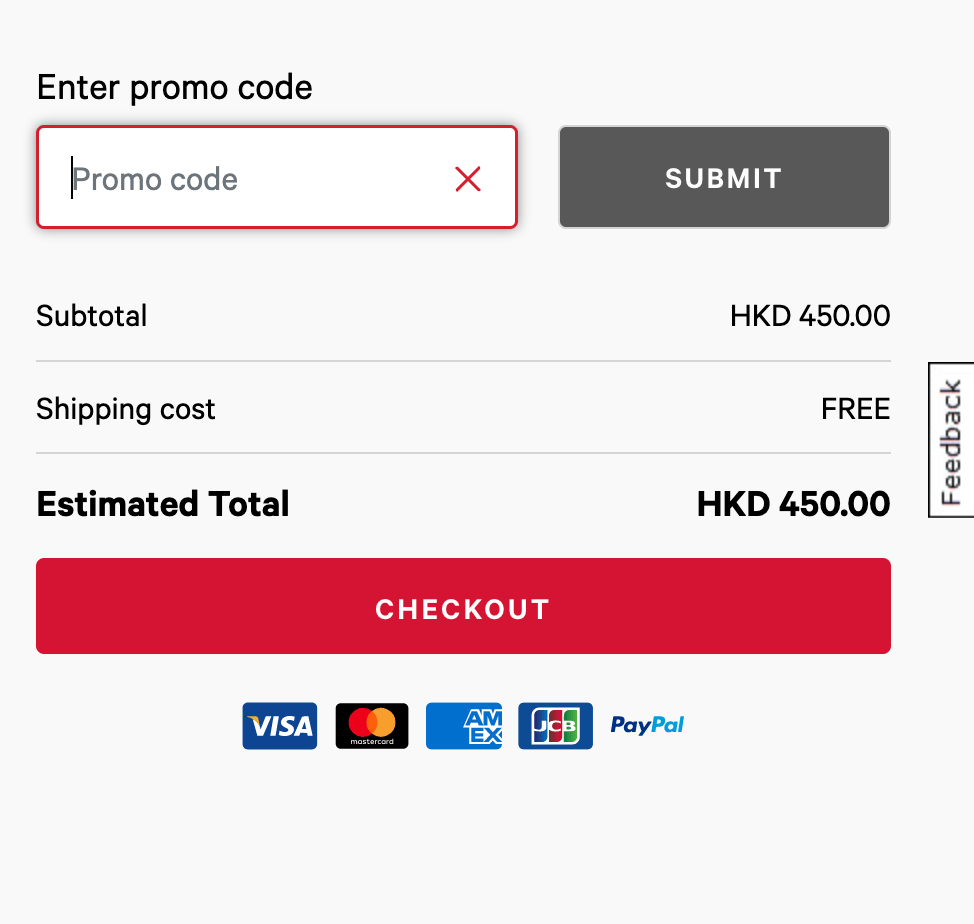Screen dimensions: 974x924
Task: Click the American Express card icon
Action: [x=464, y=726]
